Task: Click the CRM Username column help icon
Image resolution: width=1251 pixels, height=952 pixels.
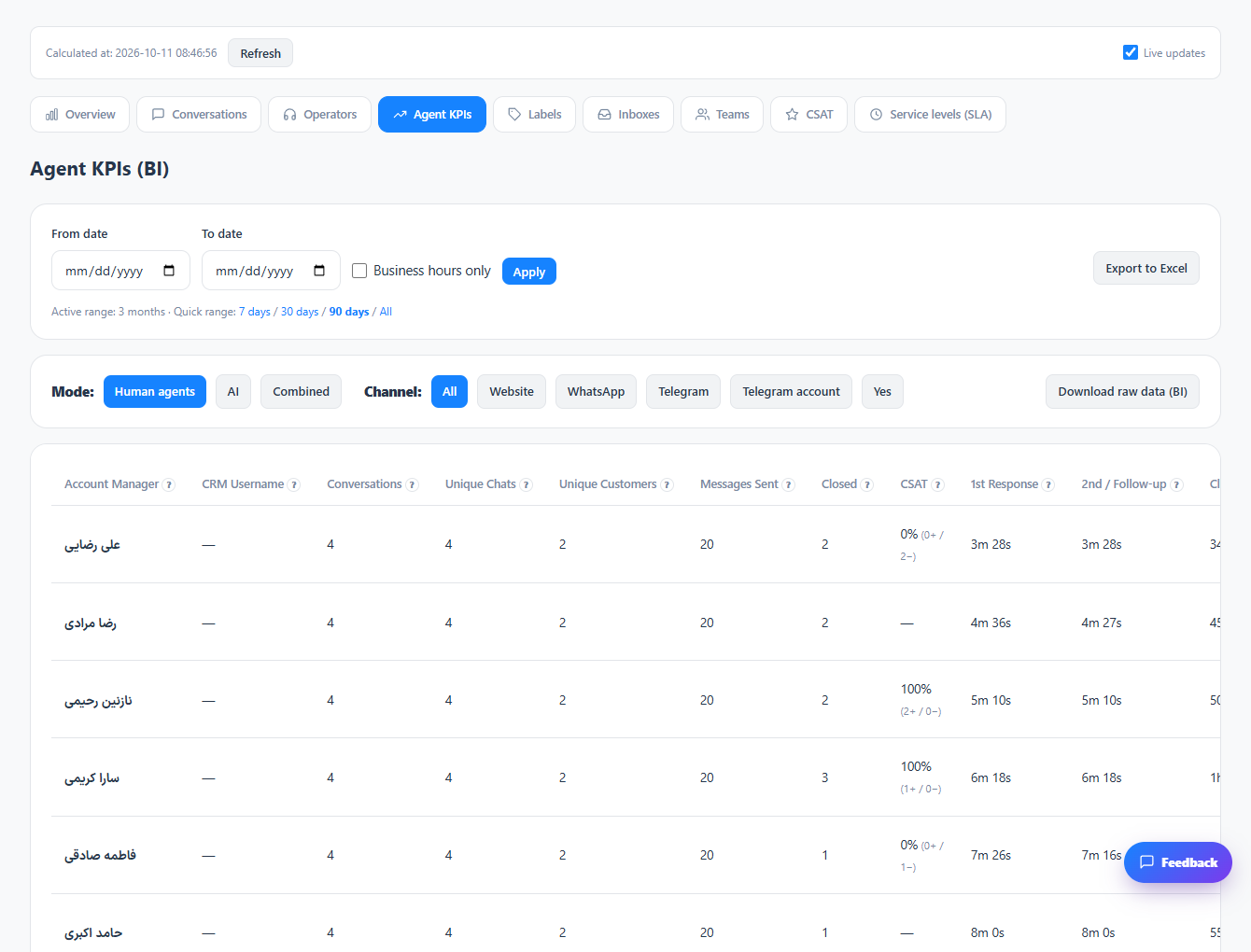Action: (x=294, y=484)
